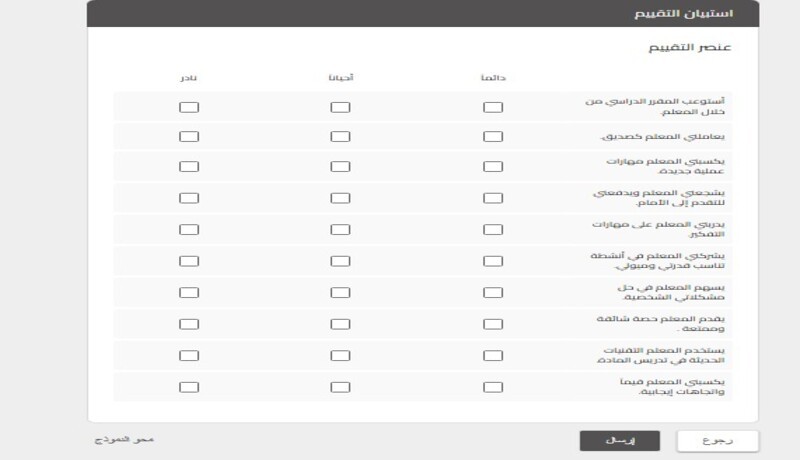Check 'نادر' for 'يدربني المعلم على مهارات التفكير'
Screen dimensions: 800x460
coord(189,230)
